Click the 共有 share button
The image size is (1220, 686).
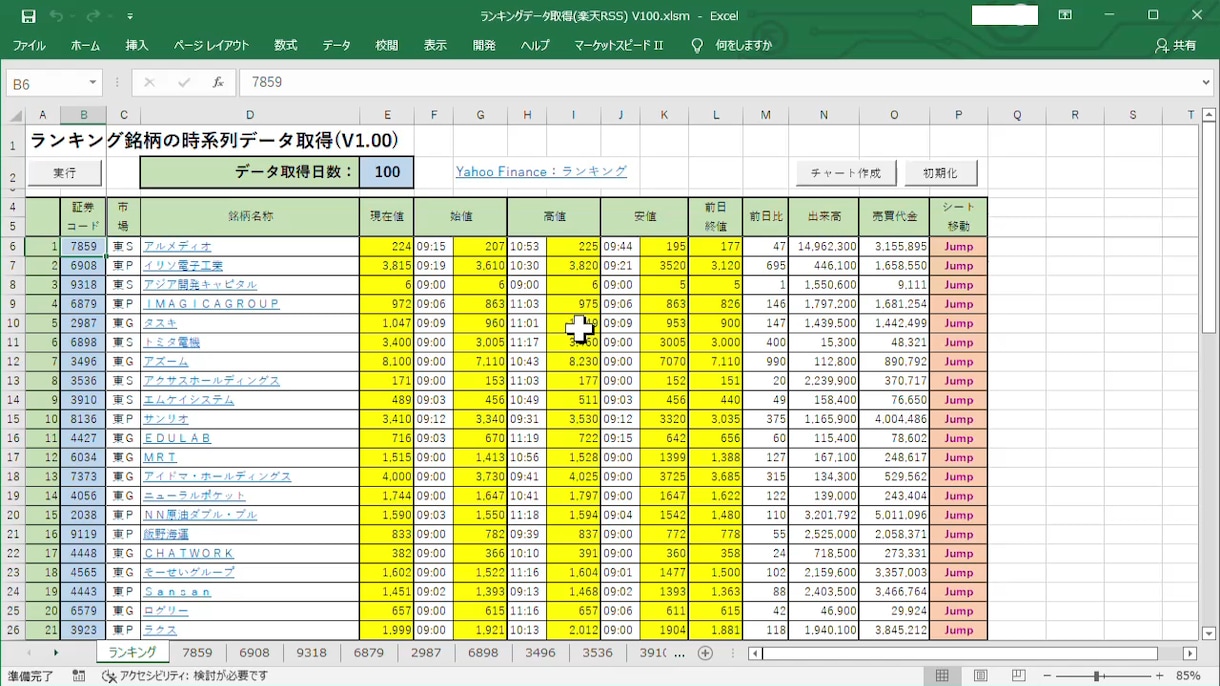(1175, 46)
